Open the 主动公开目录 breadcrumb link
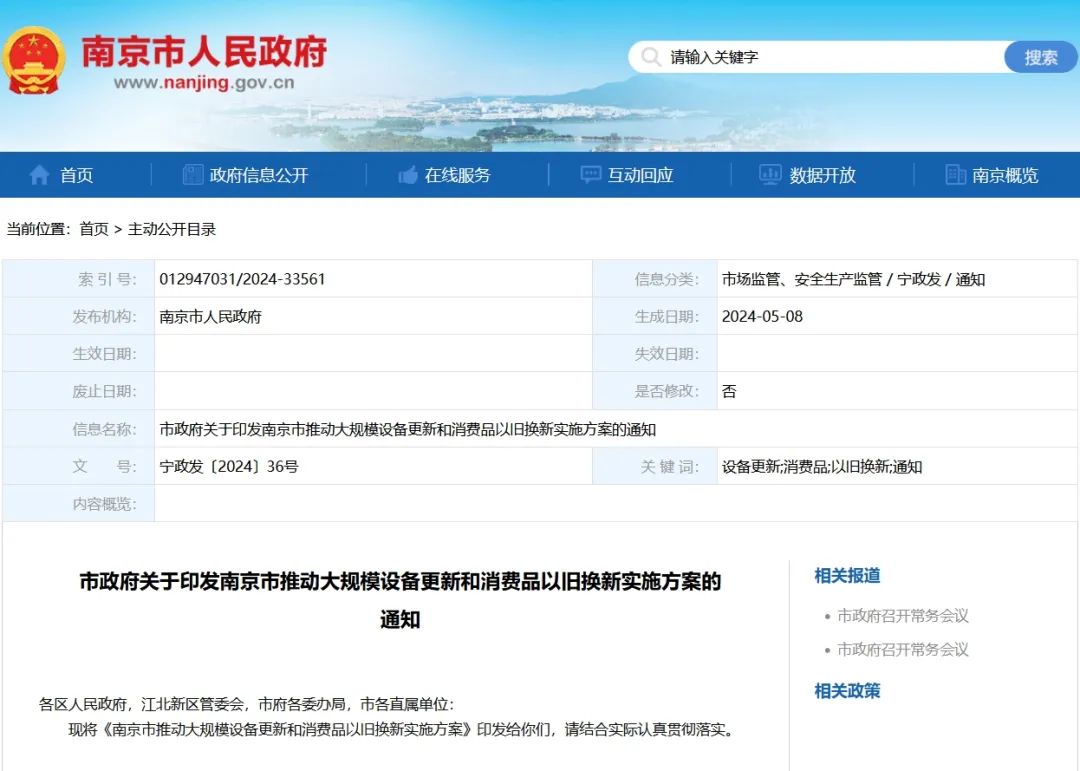Screen dimensions: 1080x771 tap(172, 229)
